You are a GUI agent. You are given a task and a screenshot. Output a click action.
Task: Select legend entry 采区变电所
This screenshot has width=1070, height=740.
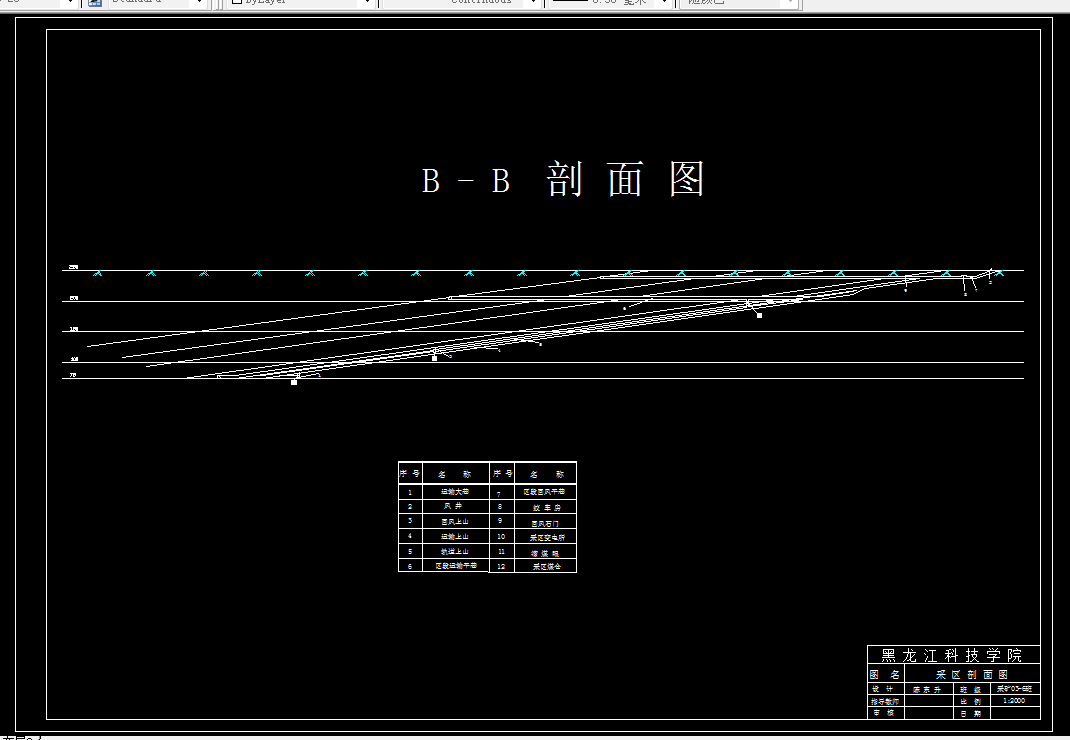547,538
